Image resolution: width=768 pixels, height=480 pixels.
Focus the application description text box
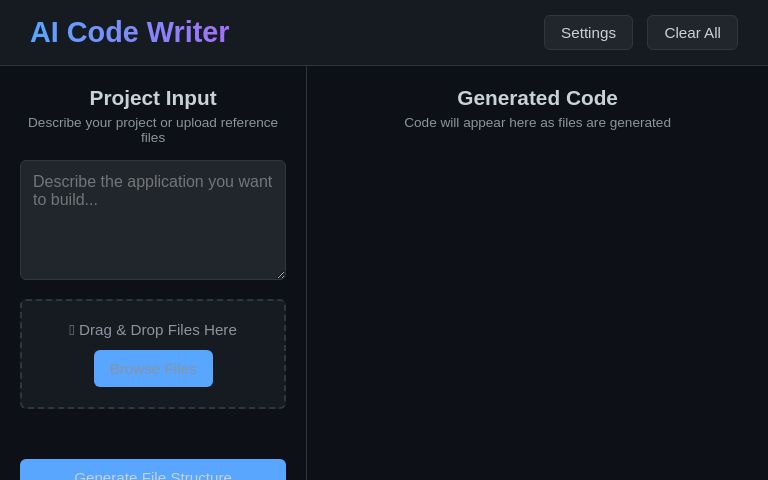(153, 220)
